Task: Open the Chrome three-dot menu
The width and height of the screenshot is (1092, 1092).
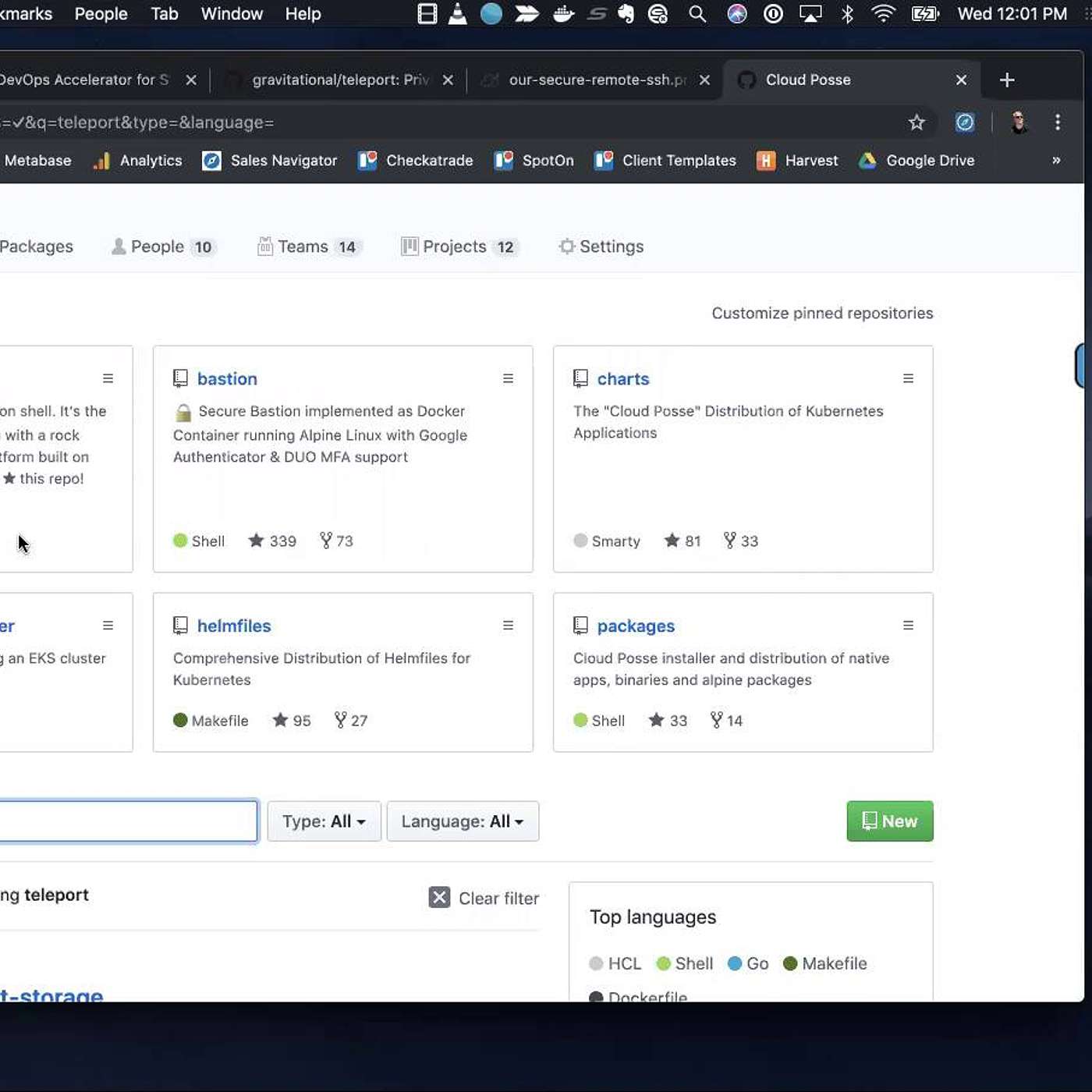Action: coord(1058,122)
